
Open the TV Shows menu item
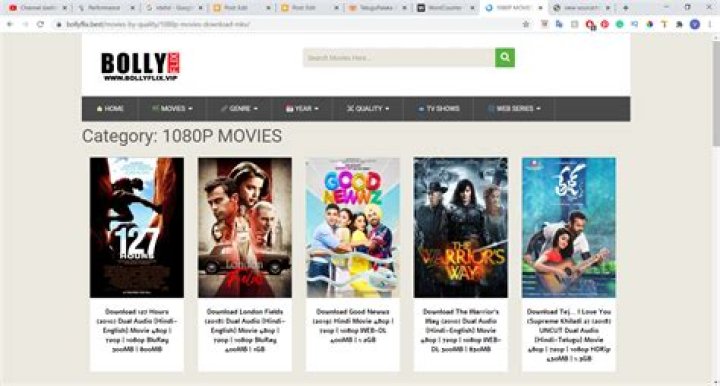tap(439, 109)
